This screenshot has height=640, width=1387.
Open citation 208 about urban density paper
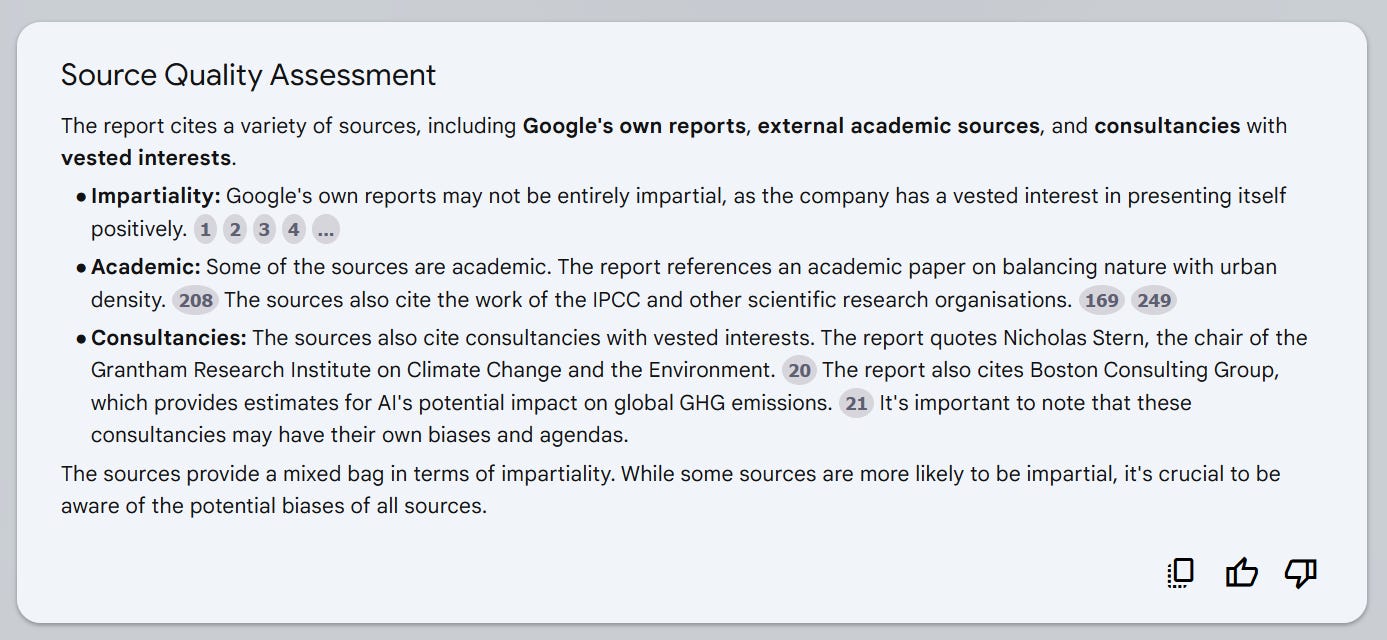pos(196,300)
